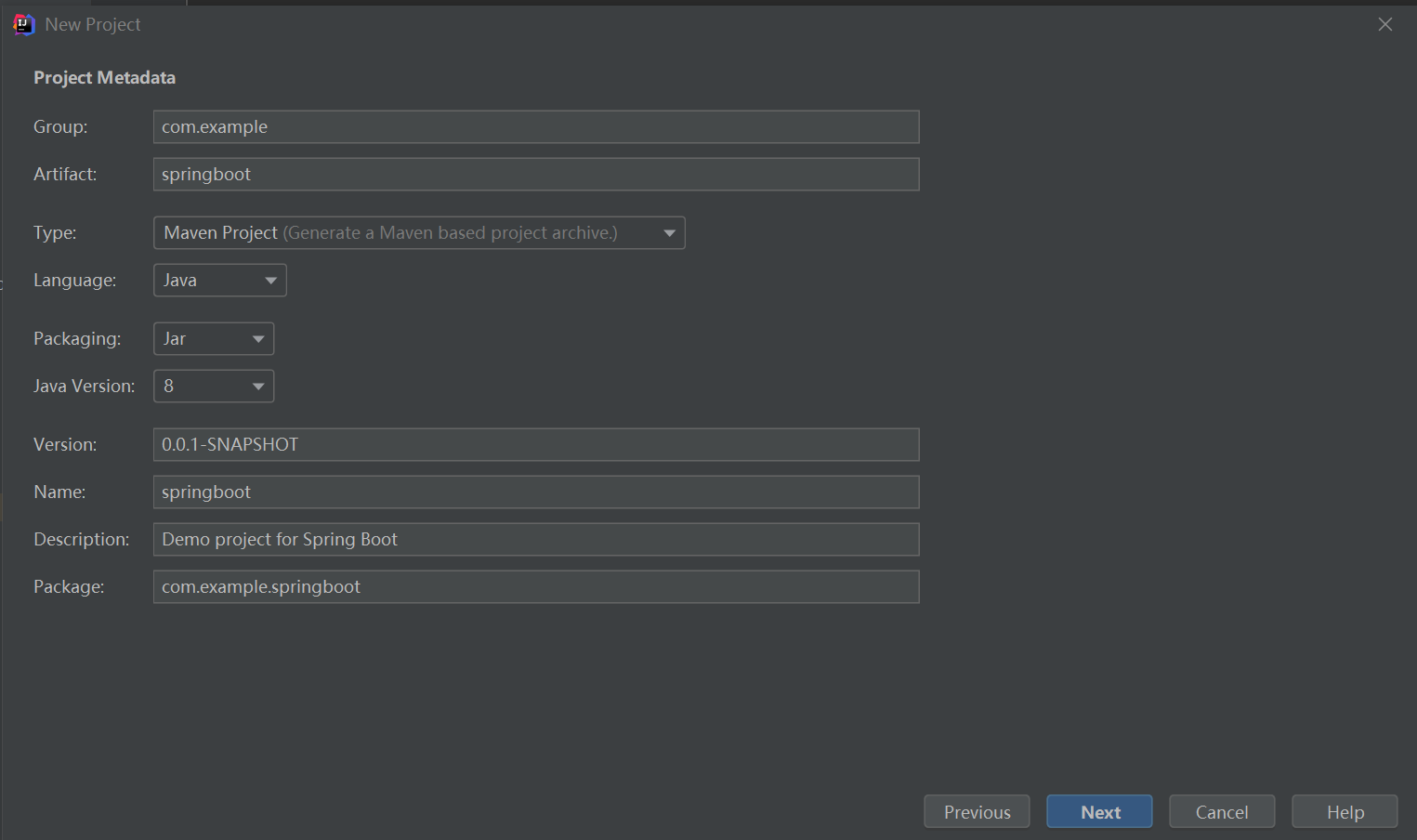Click the Name label

(x=59, y=492)
